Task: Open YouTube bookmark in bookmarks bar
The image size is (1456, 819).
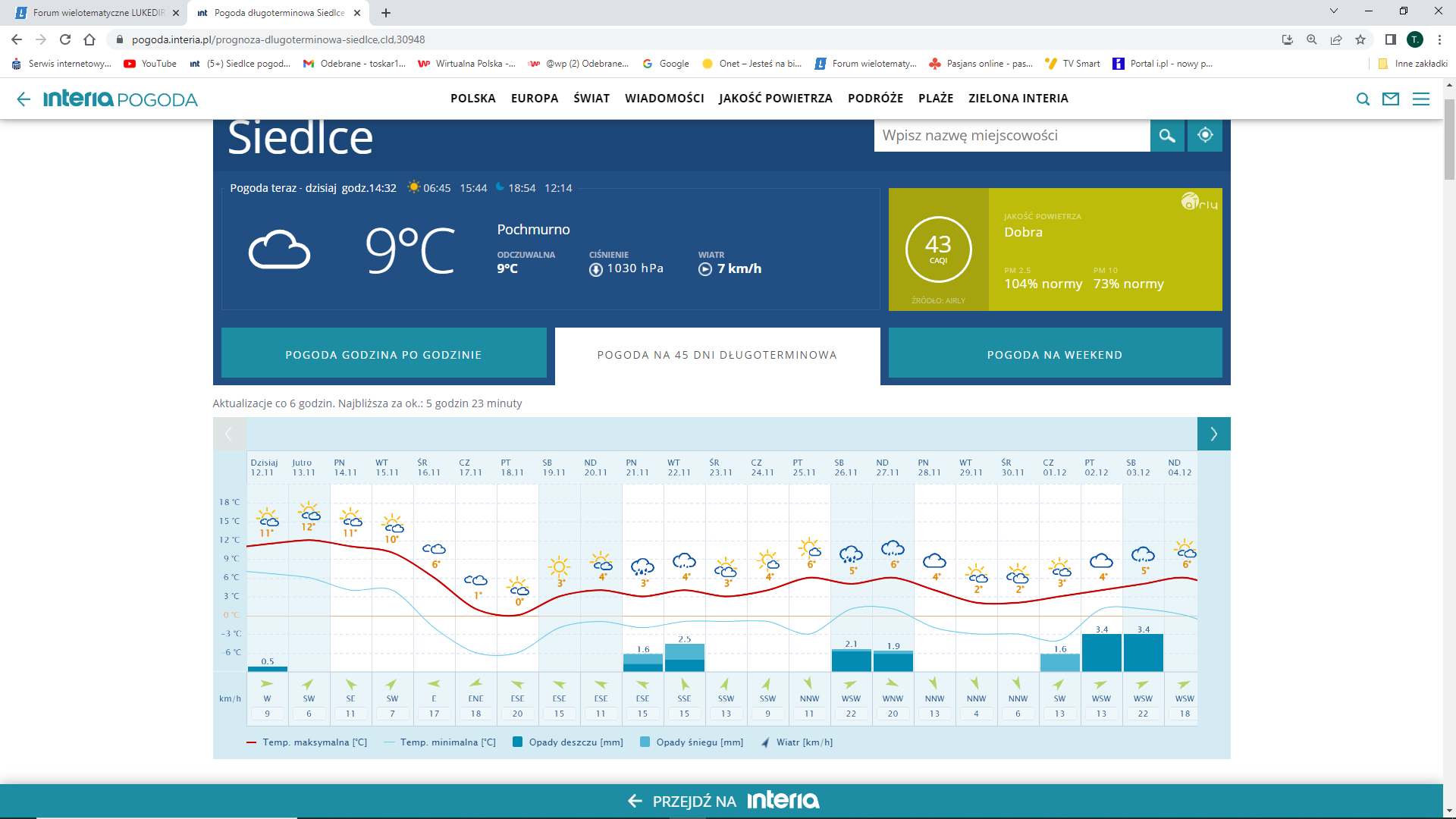Action: tap(150, 64)
